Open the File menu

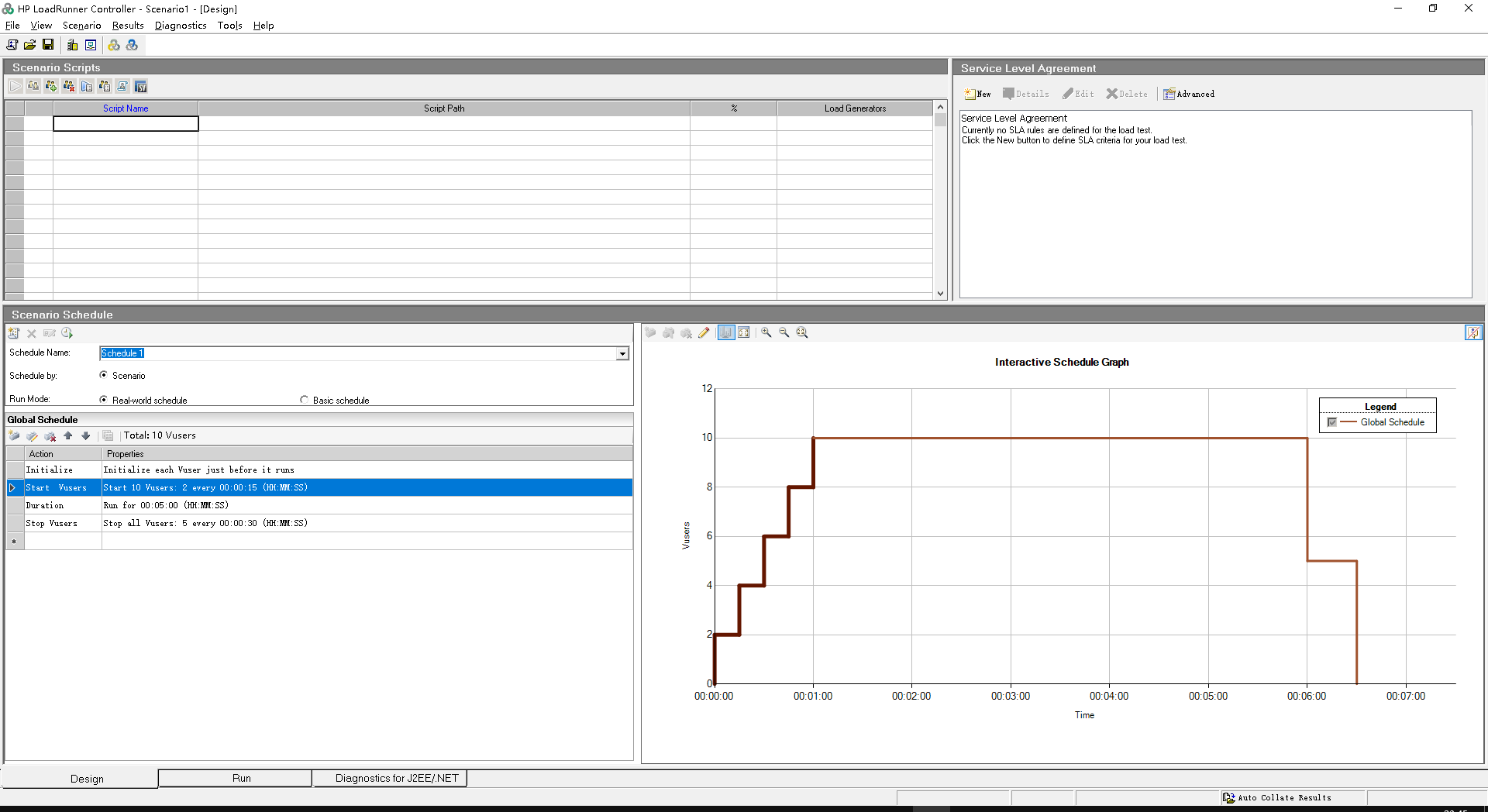point(12,26)
